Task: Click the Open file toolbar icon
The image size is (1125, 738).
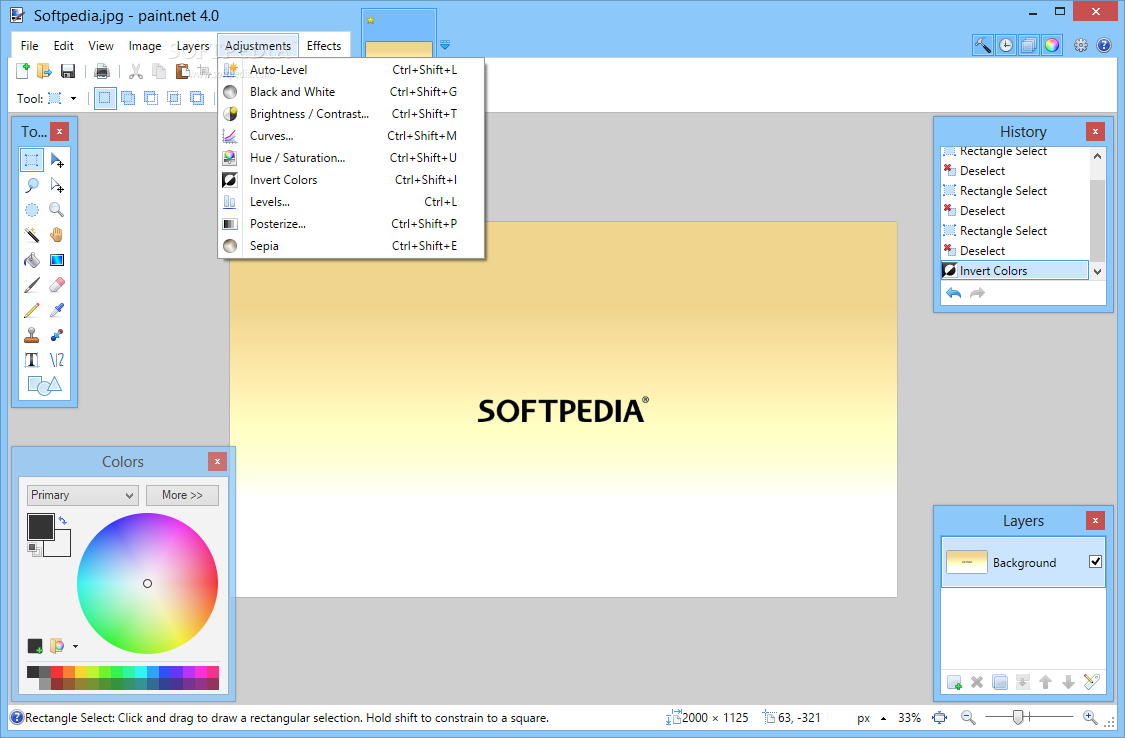Action: [x=44, y=70]
